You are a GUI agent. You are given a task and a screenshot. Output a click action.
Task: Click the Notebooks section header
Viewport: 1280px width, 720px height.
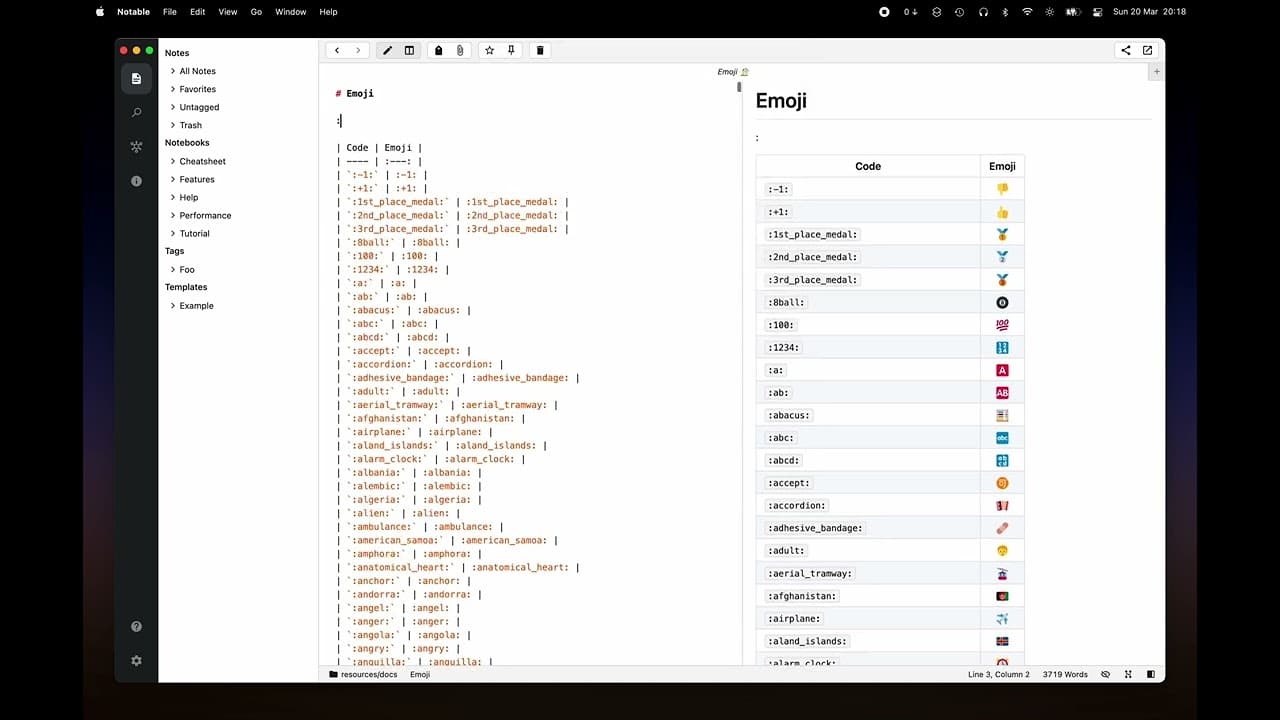coord(187,143)
